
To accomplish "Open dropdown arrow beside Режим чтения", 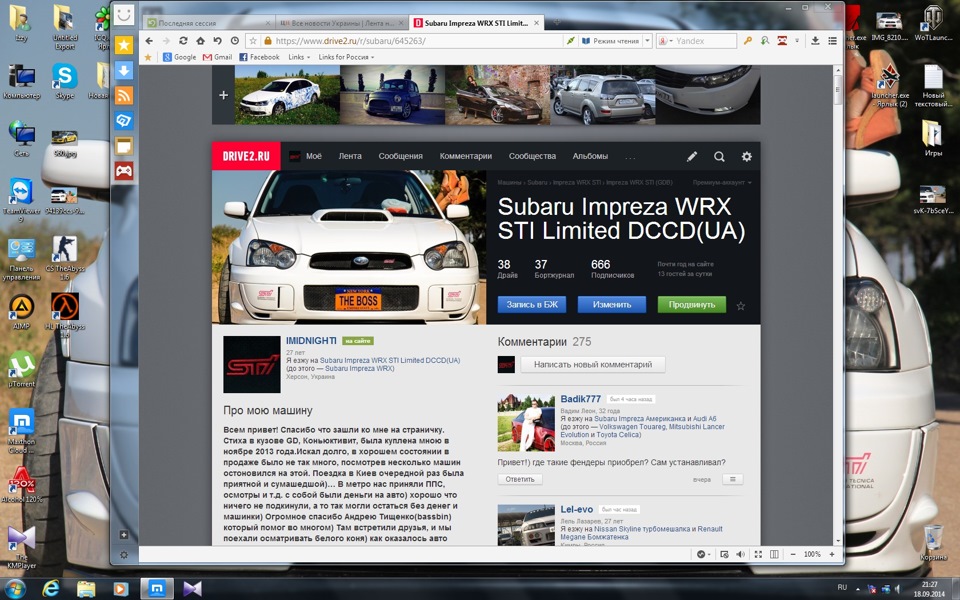I will pos(647,41).
